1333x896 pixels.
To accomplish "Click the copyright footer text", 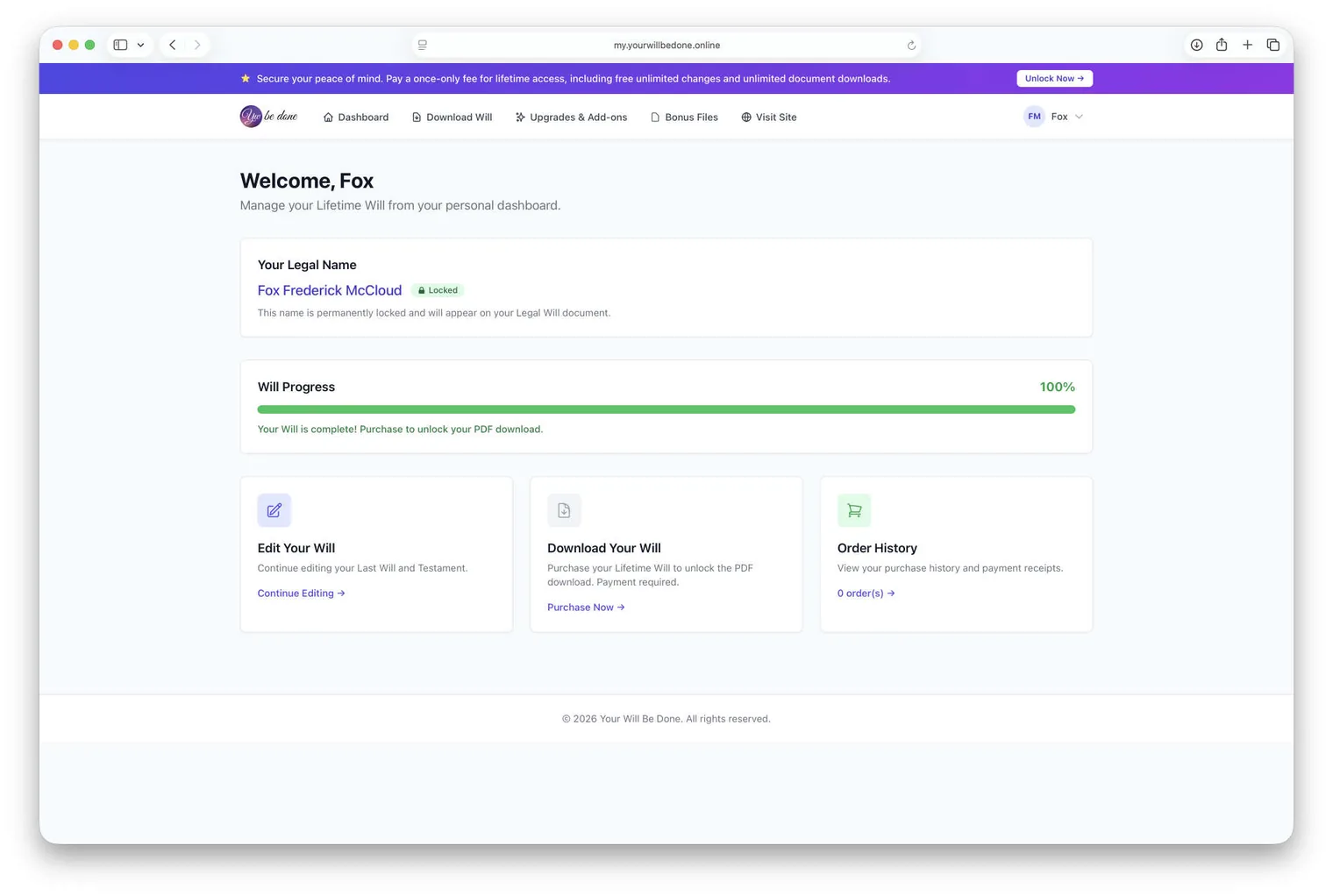I will point(666,719).
